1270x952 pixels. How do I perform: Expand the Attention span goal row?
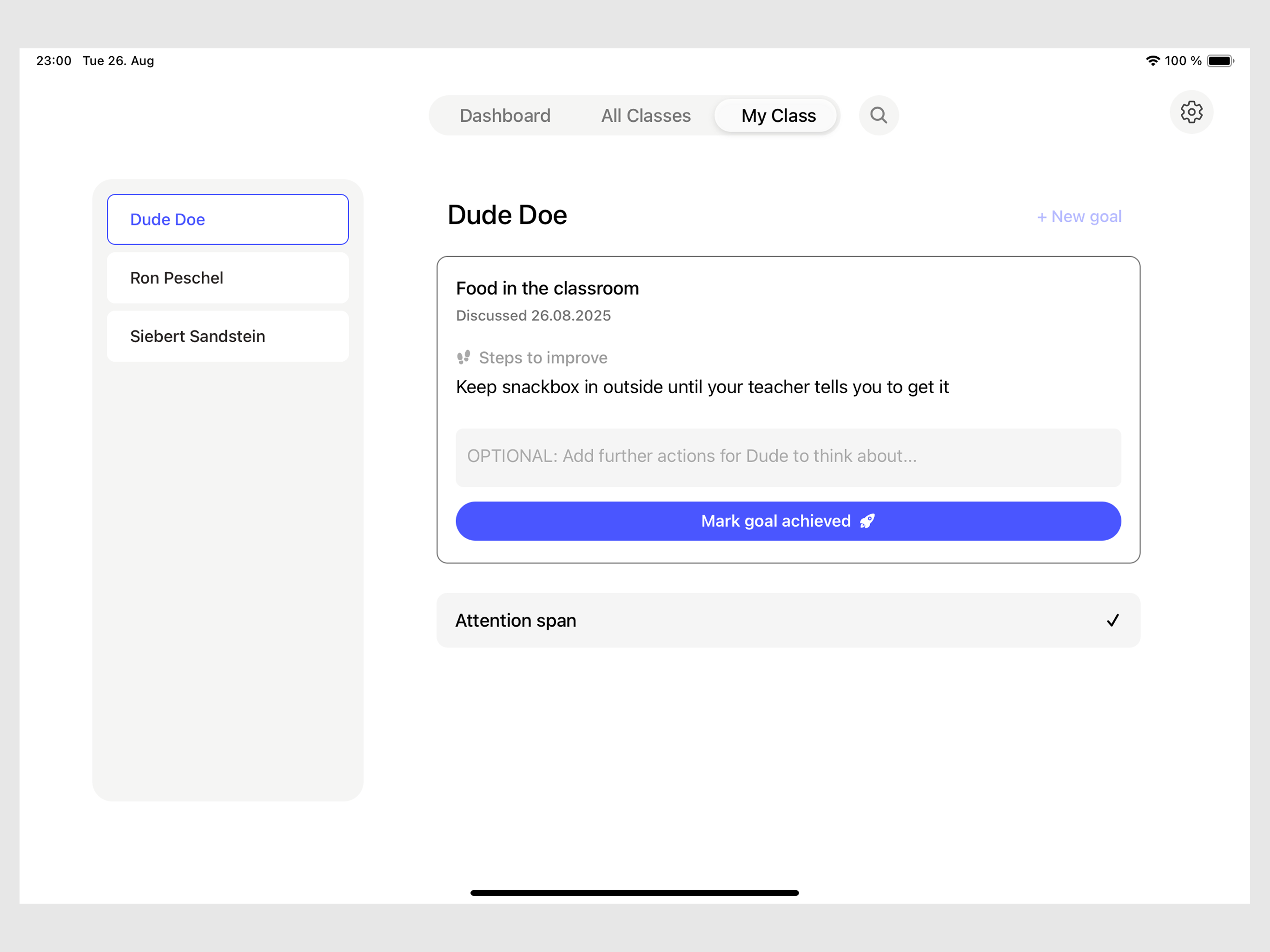788,621
